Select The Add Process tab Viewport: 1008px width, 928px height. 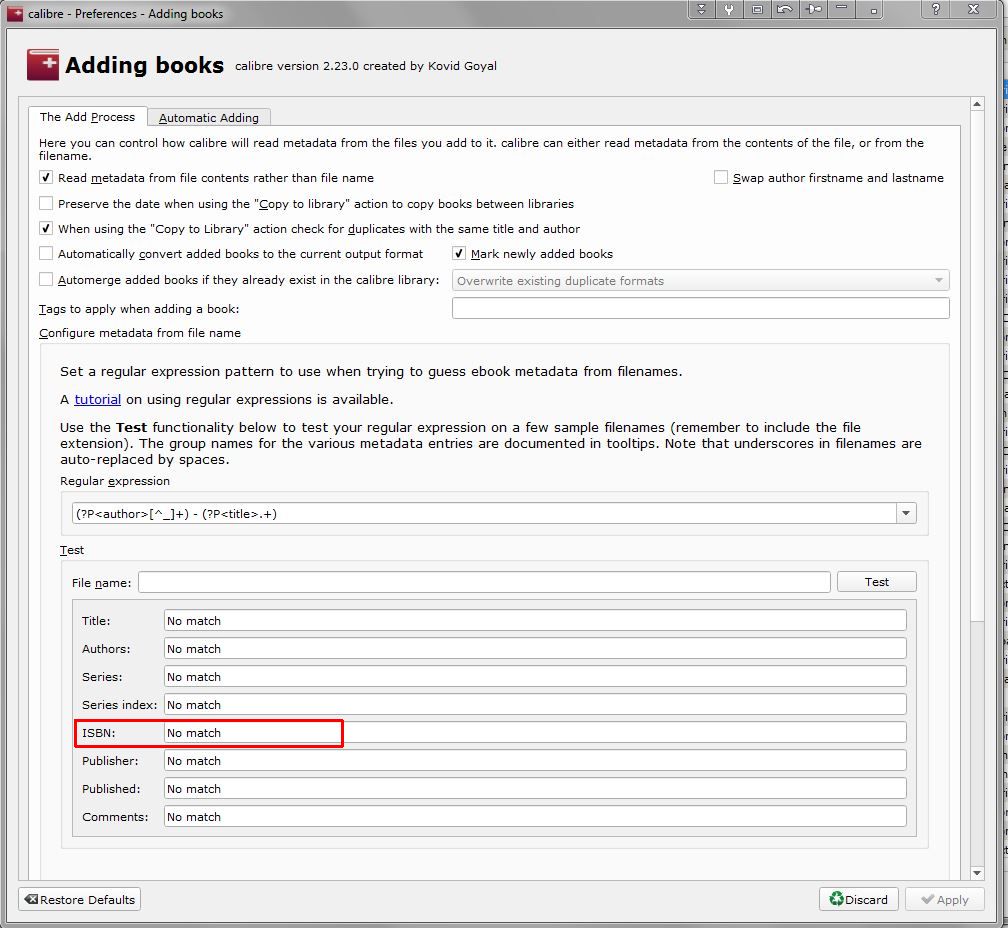(87, 117)
